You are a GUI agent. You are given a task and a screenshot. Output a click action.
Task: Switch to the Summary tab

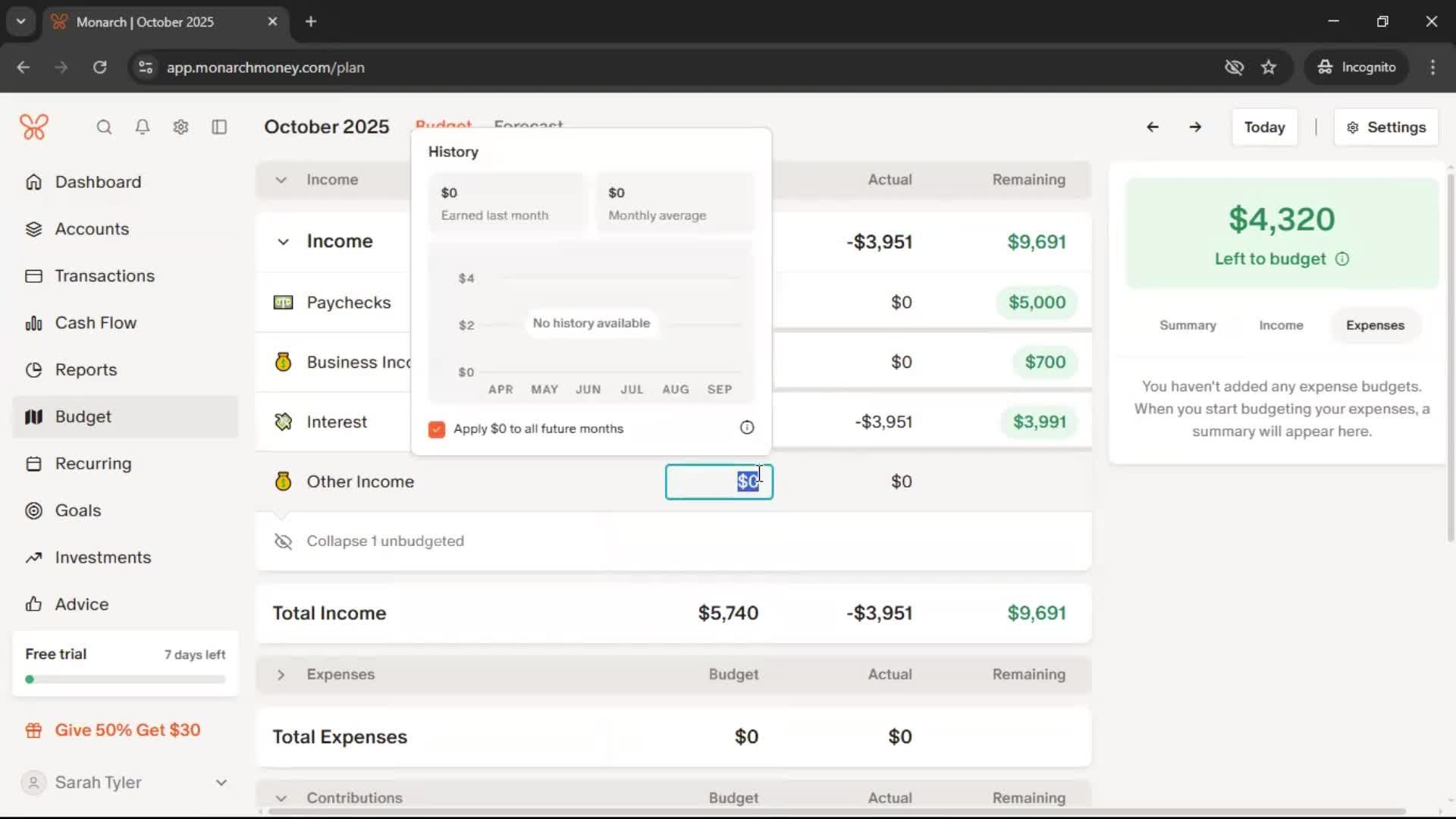[x=1187, y=325]
